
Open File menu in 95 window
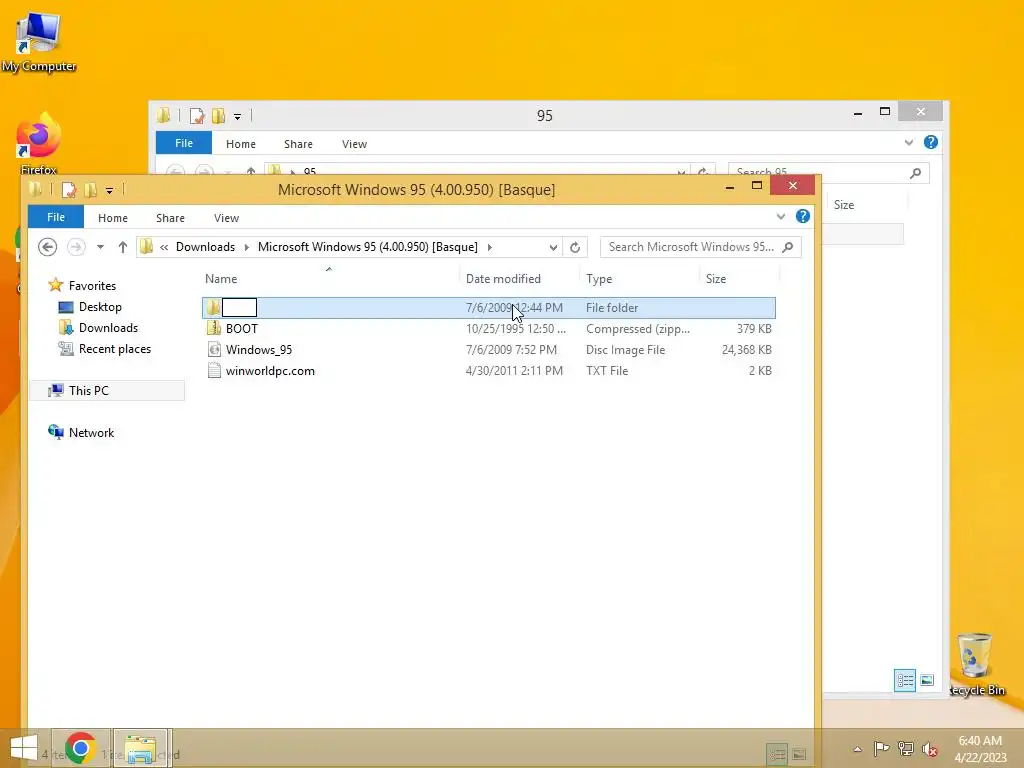coord(184,143)
